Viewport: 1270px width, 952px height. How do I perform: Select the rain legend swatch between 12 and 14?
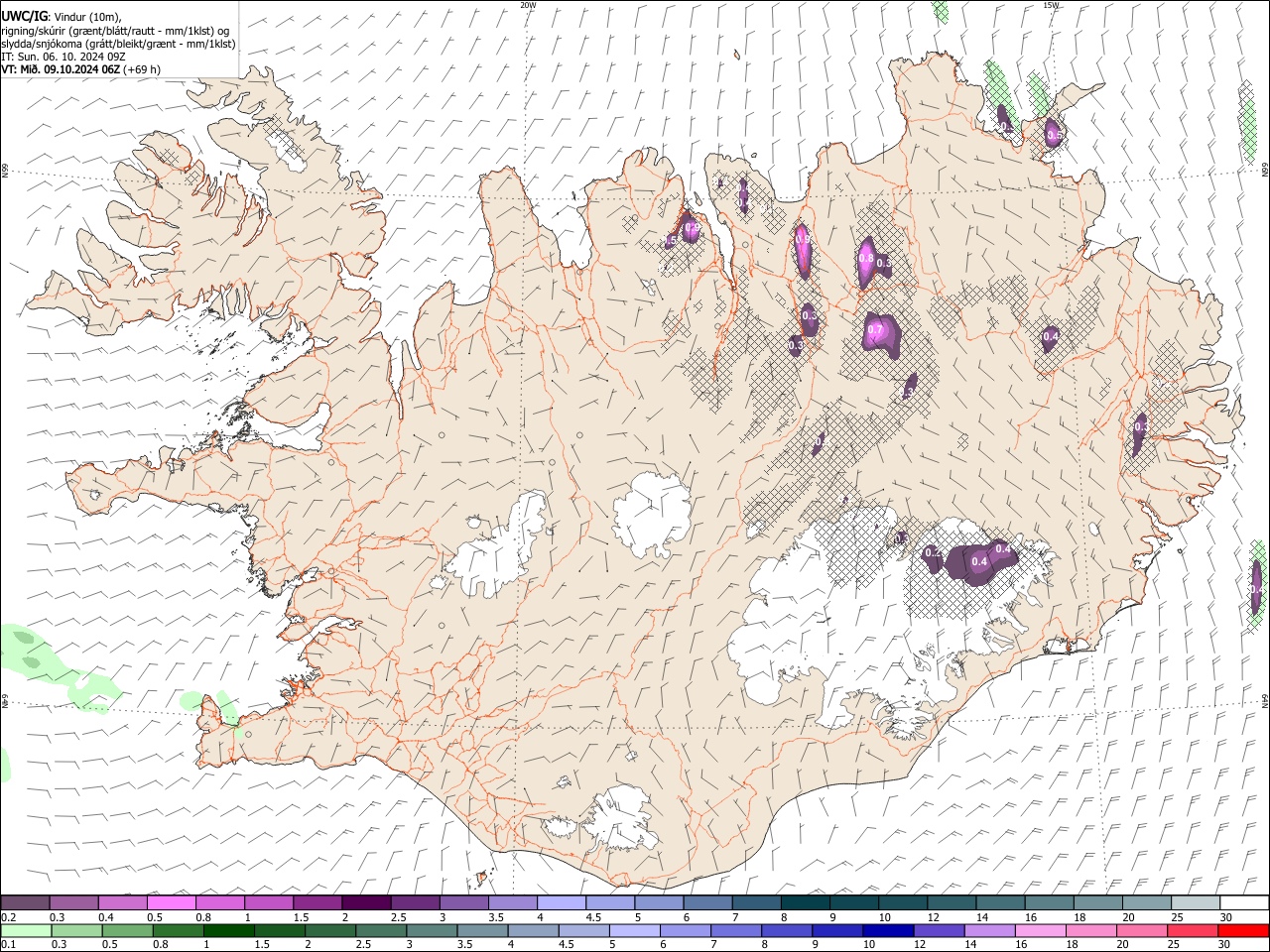click(x=939, y=930)
